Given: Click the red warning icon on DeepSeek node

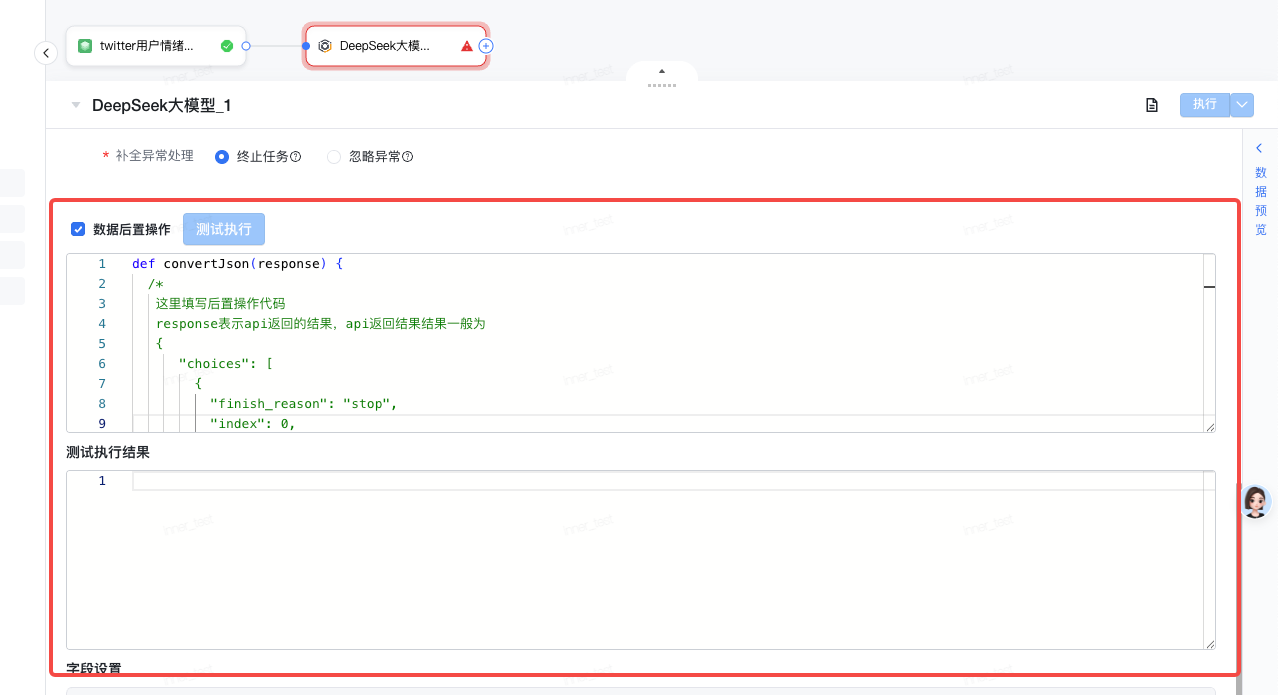Looking at the screenshot, I should [x=467, y=46].
